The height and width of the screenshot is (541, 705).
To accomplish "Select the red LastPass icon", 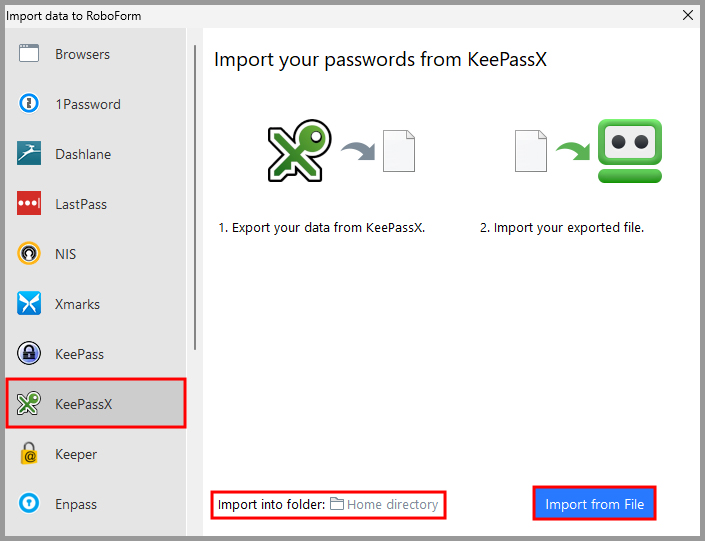I will pos(29,203).
